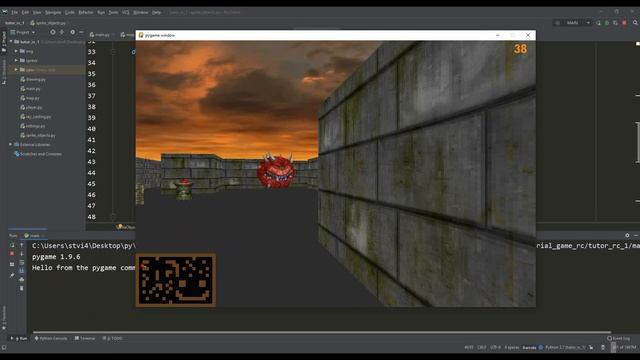Image resolution: width=640 pixels, height=360 pixels.
Task: Click the Structure vertical tool window tab
Action: pos(4,72)
